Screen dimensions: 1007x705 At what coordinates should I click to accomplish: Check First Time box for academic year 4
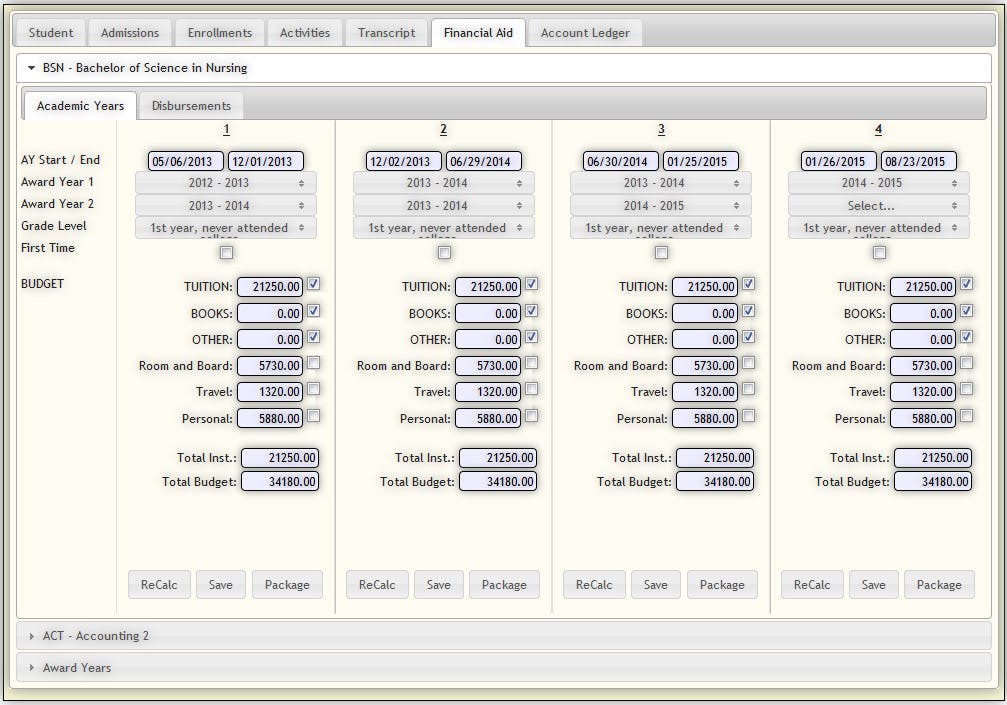879,253
